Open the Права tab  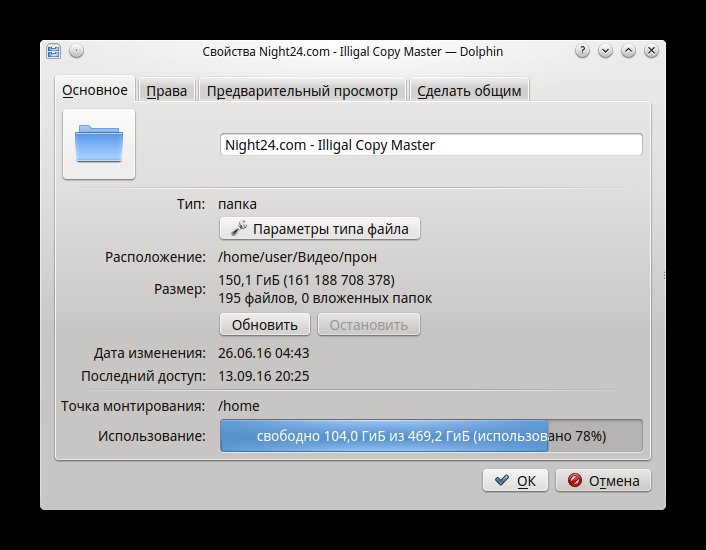(167, 91)
